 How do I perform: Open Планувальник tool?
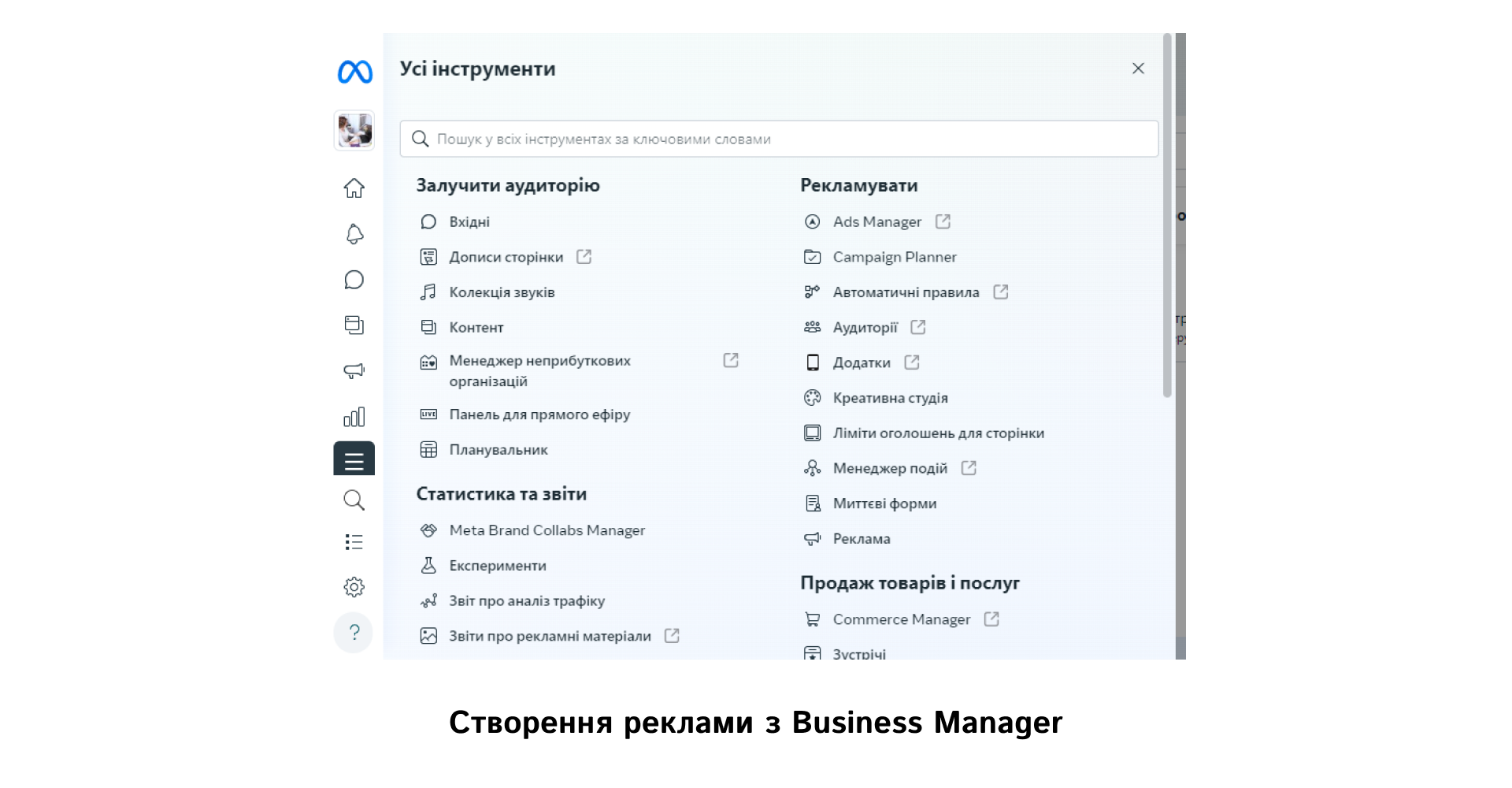(498, 450)
